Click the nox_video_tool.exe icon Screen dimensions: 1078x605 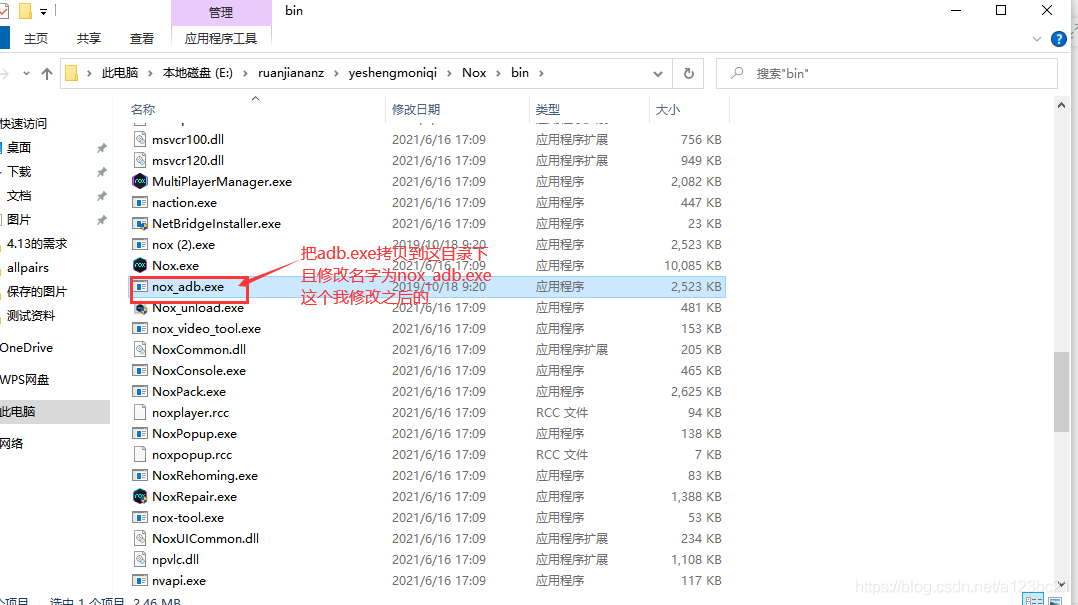point(140,329)
